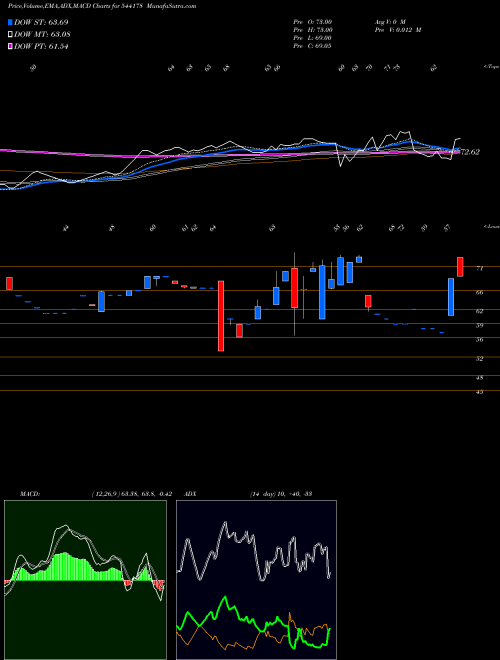Click the 'Pre H: 73.00' value

tap(313, 30)
